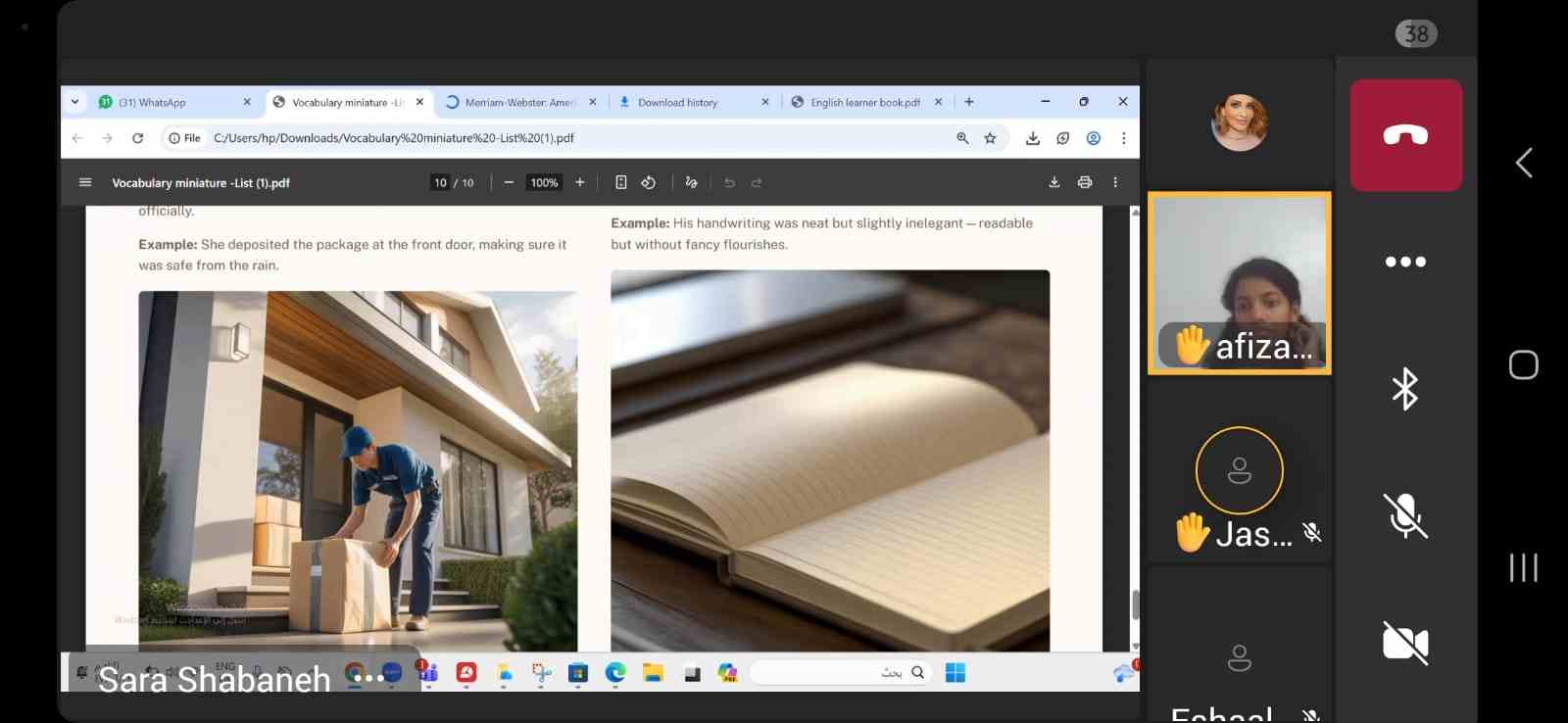This screenshot has height=723, width=1568.
Task: Unmute the microphone in the call
Action: click(x=1404, y=515)
